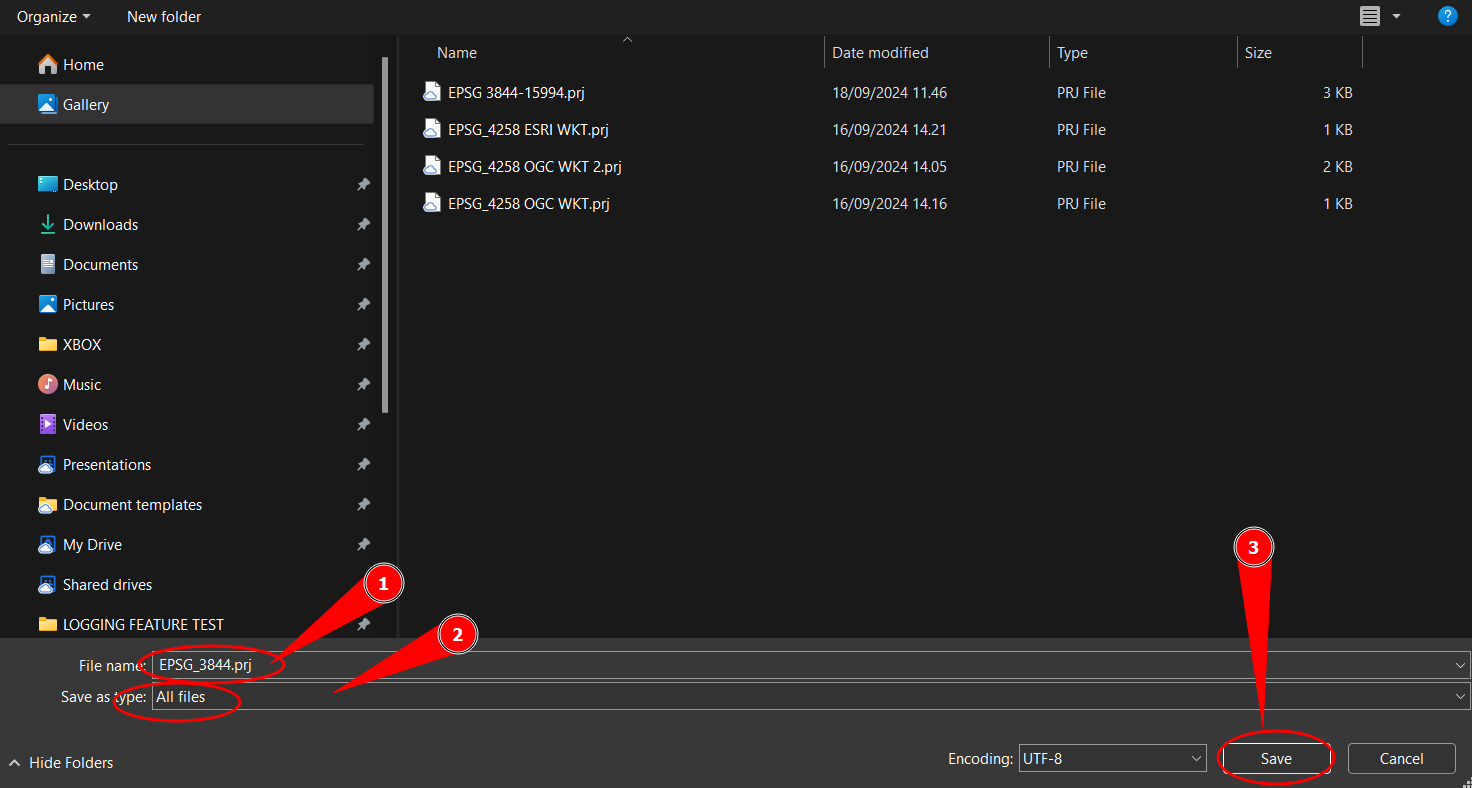The image size is (1472, 788).
Task: Click the Home icon in sidebar
Action: tap(47, 65)
